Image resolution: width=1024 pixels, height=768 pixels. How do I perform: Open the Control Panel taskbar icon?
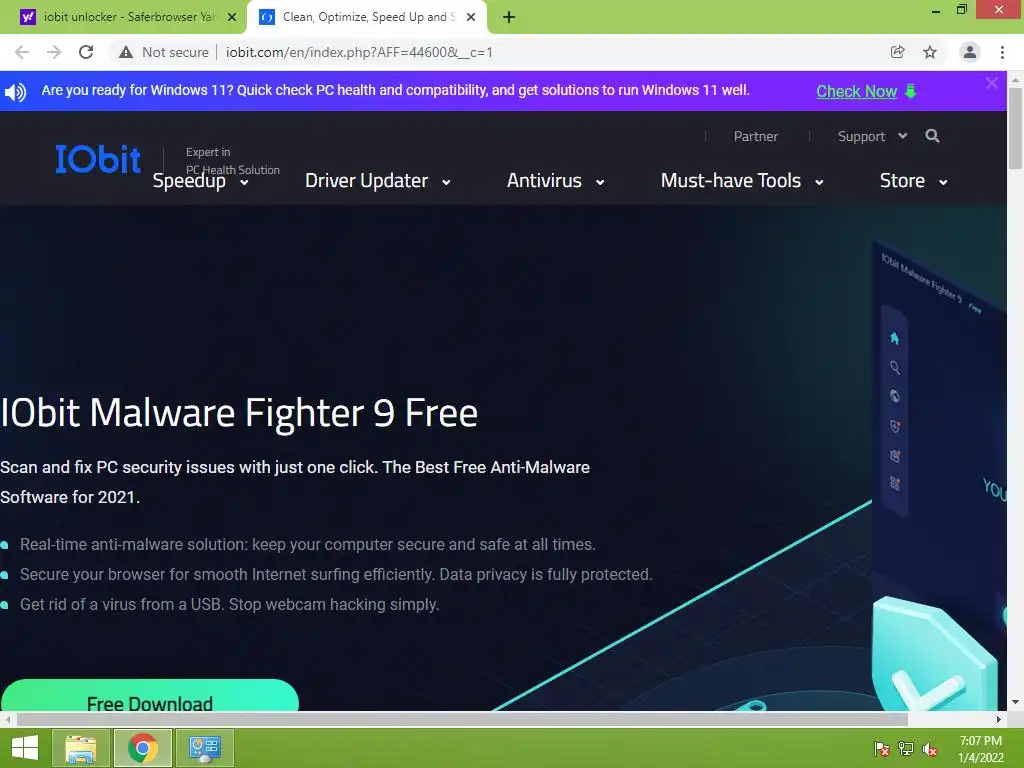[204, 748]
